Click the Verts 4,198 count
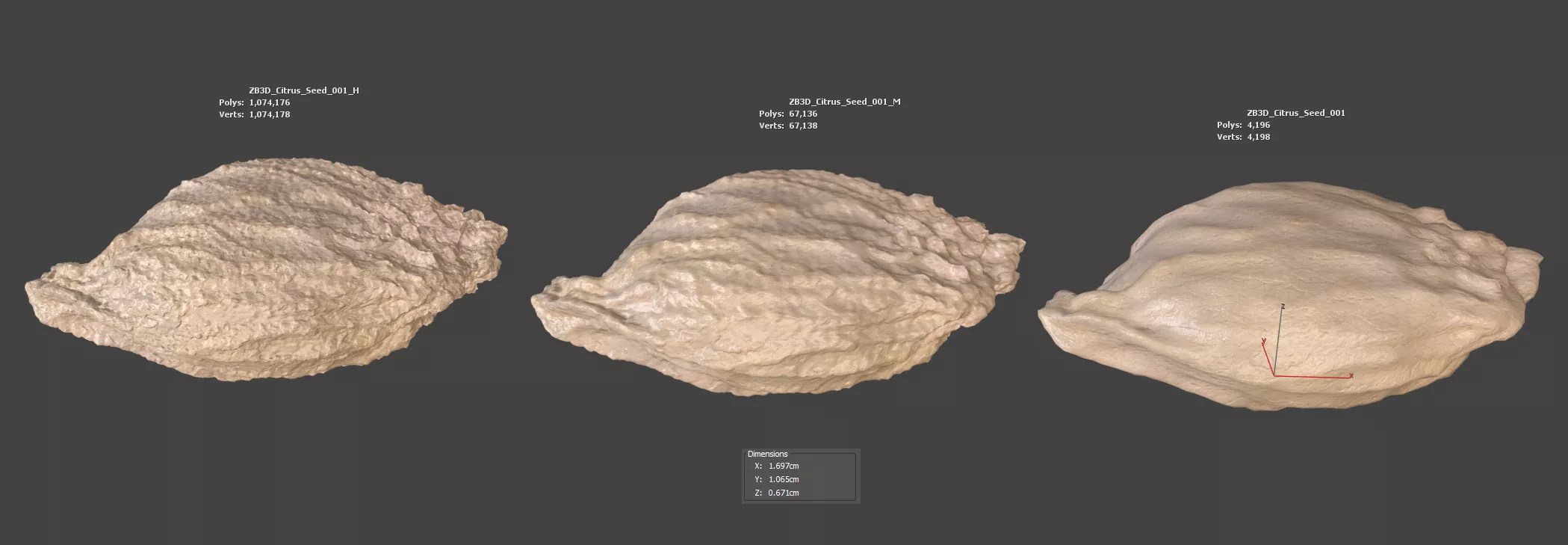This screenshot has height=545, width=1568. click(1258, 137)
